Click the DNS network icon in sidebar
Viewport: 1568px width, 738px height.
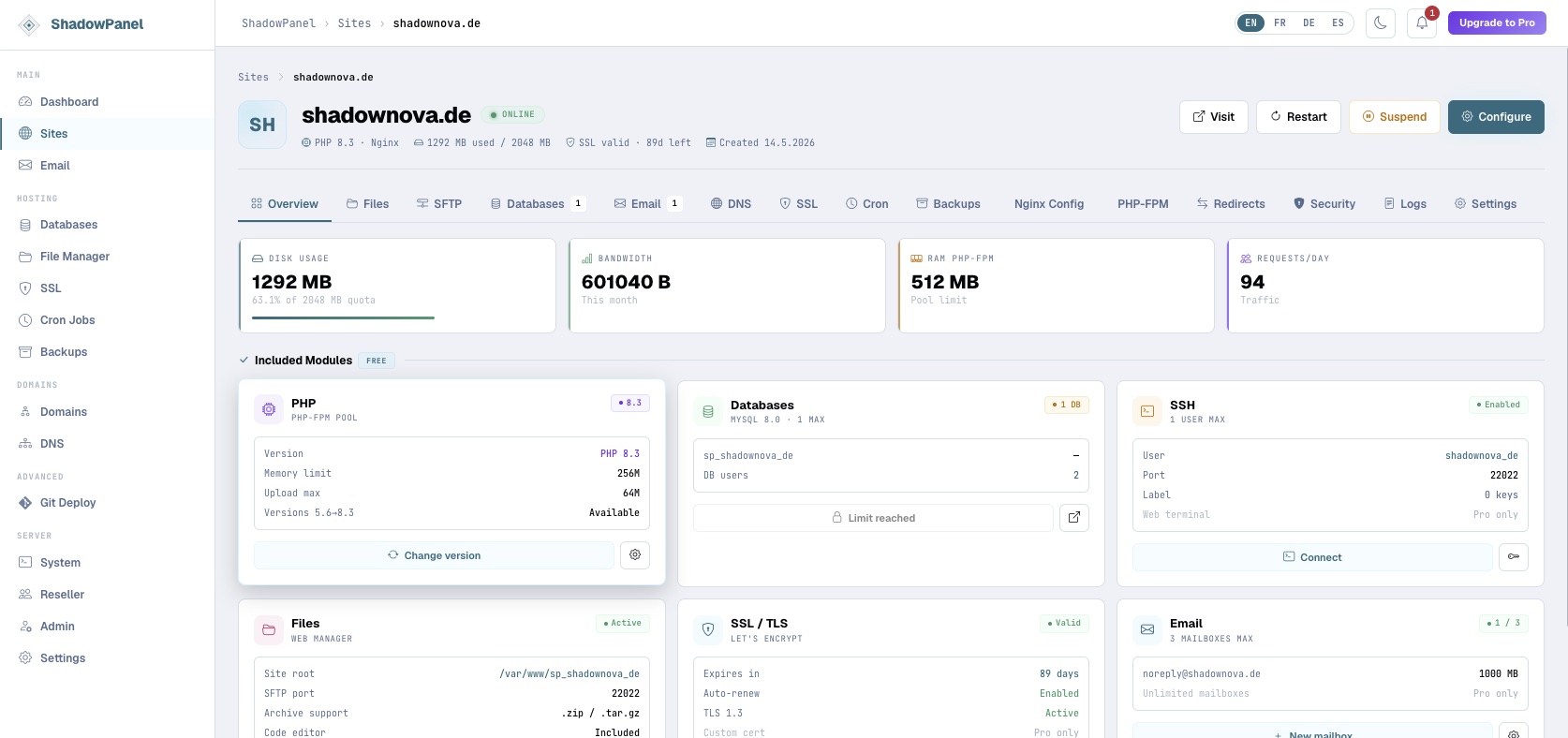[x=25, y=444]
